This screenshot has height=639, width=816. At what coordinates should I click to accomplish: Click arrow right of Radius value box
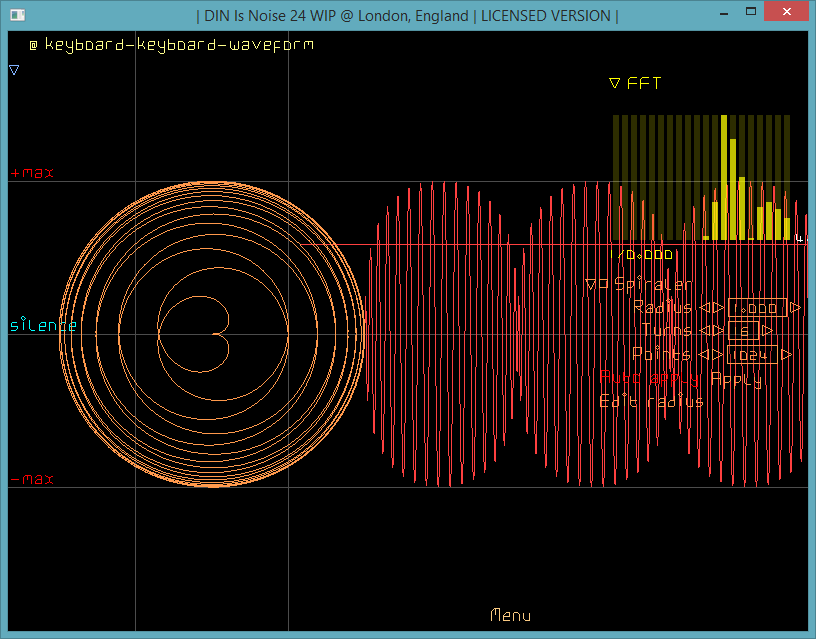[795, 308]
